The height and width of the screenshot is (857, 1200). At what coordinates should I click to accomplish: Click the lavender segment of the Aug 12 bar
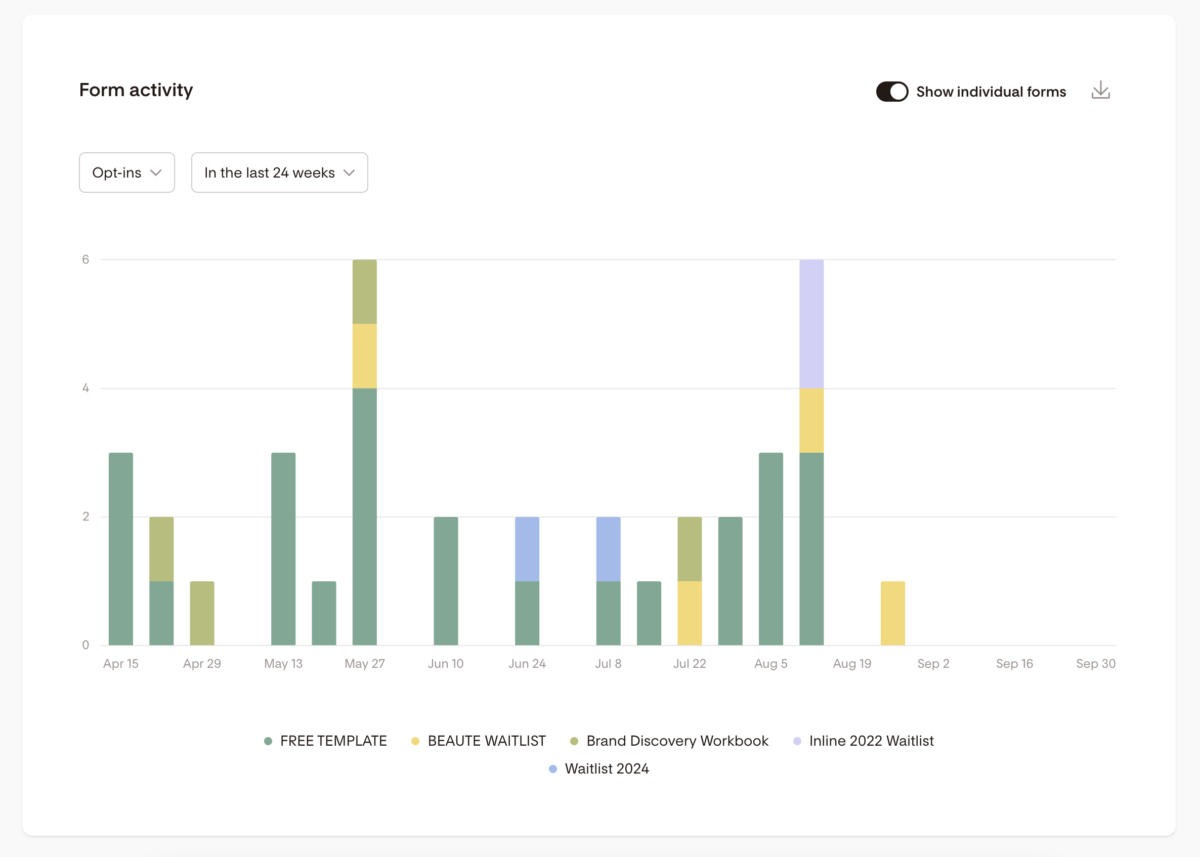[811, 323]
